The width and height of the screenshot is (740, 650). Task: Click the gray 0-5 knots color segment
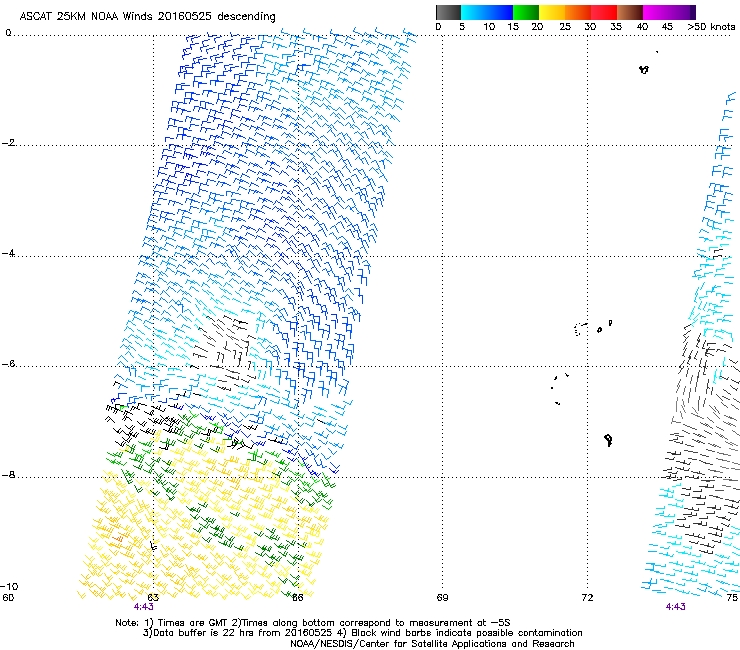coord(448,12)
